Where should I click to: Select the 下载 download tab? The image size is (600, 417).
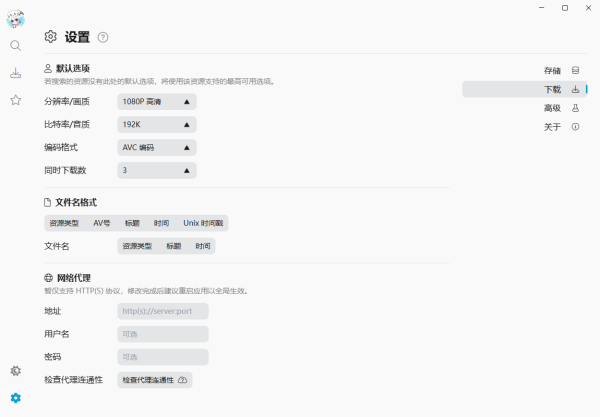tap(524, 89)
